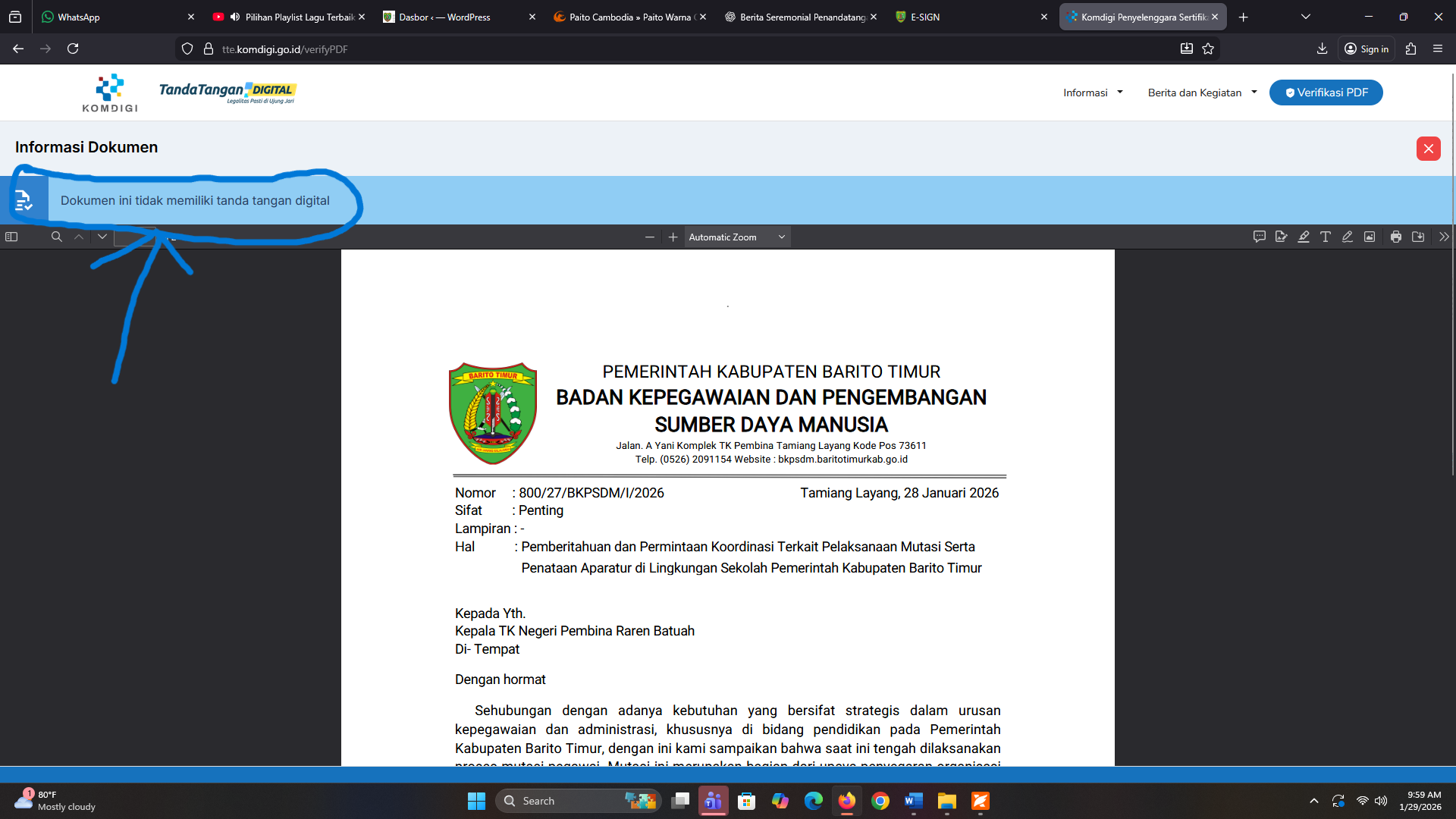This screenshot has height=819, width=1456.
Task: Click the Verifikasi PDF button
Action: pyautogui.click(x=1326, y=93)
